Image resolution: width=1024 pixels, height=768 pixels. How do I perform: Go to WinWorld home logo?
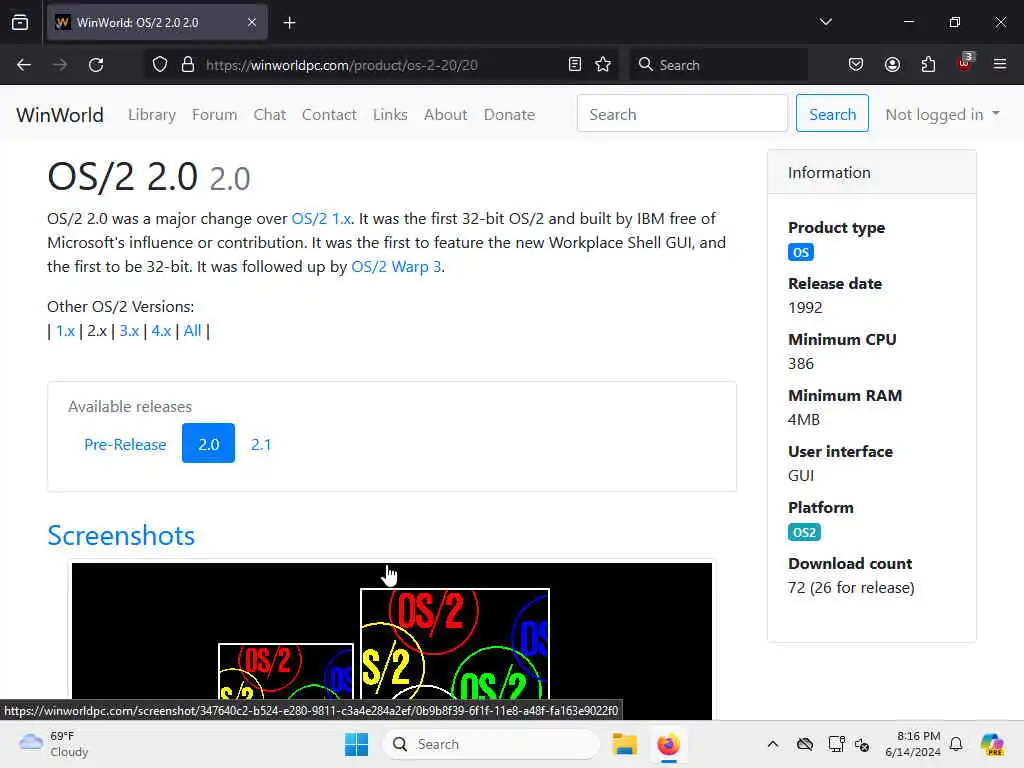click(60, 114)
